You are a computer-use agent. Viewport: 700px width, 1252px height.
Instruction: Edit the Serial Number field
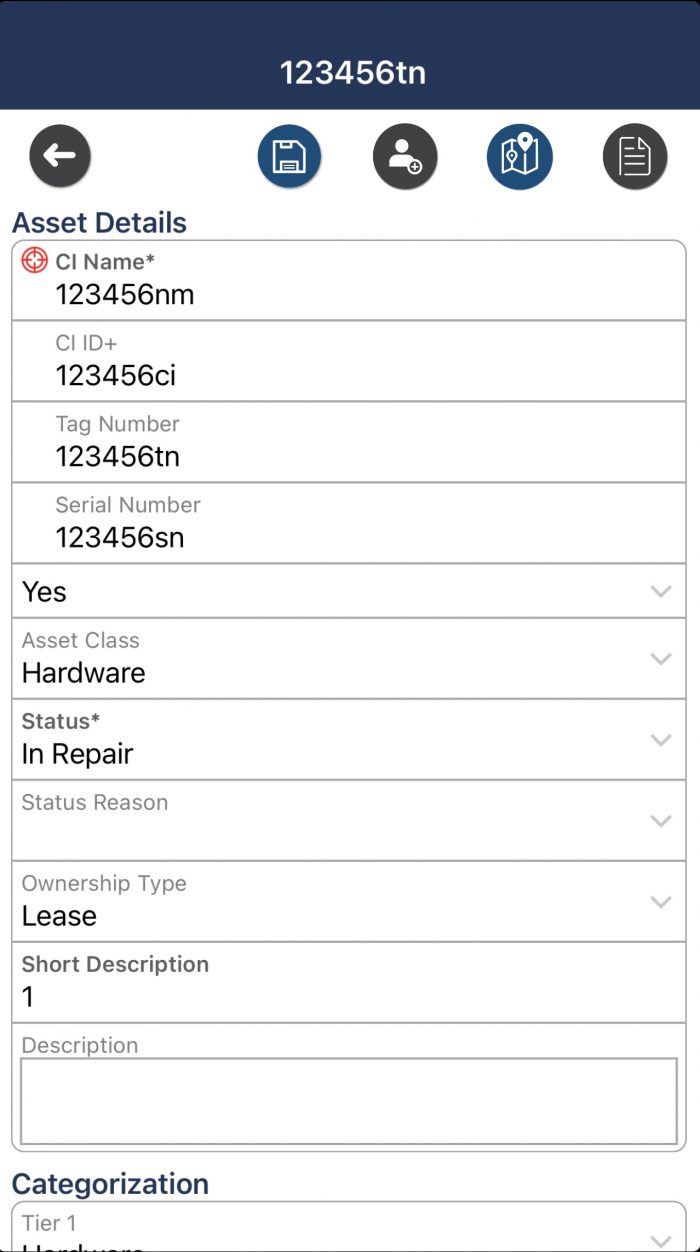[350, 538]
